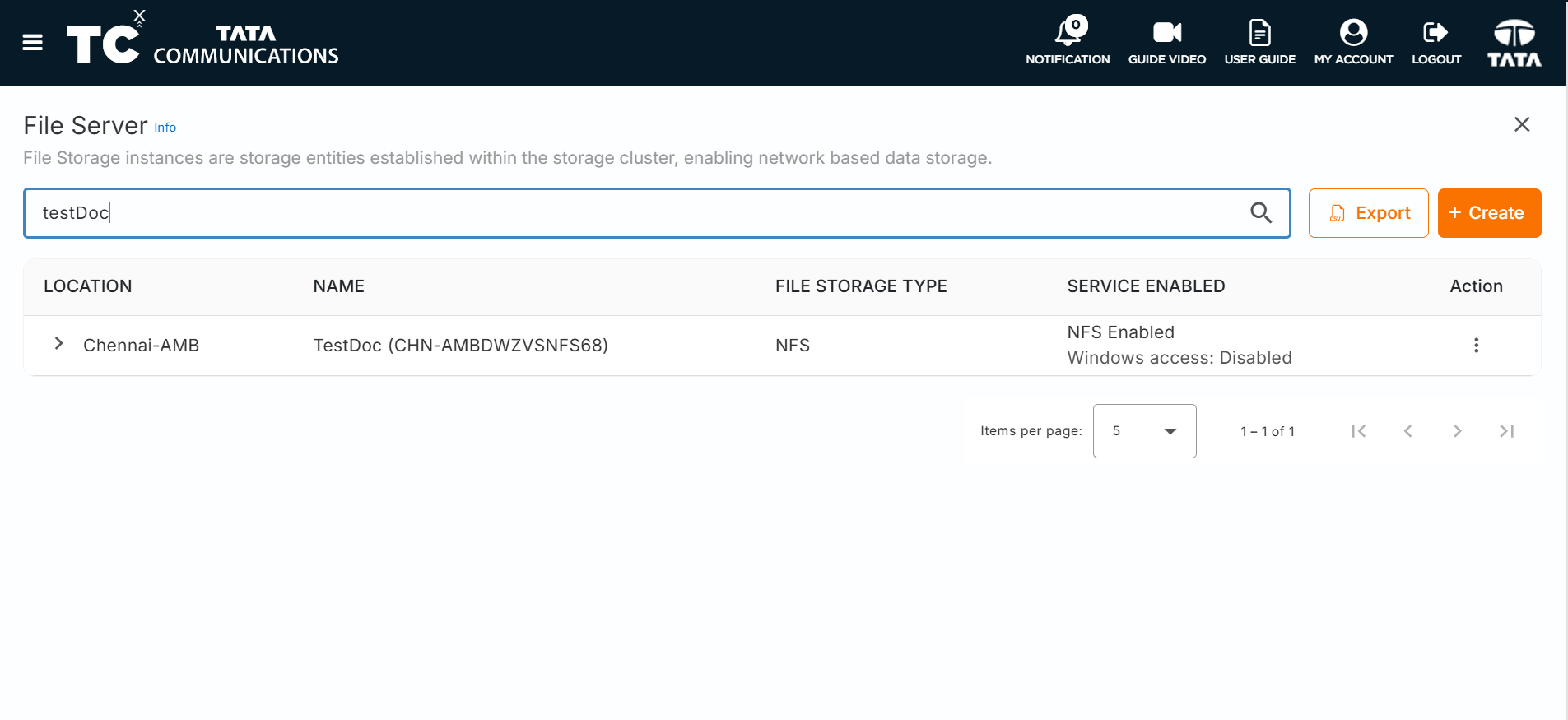Click the LOCATION column header
The height and width of the screenshot is (720, 1568).
(x=88, y=286)
